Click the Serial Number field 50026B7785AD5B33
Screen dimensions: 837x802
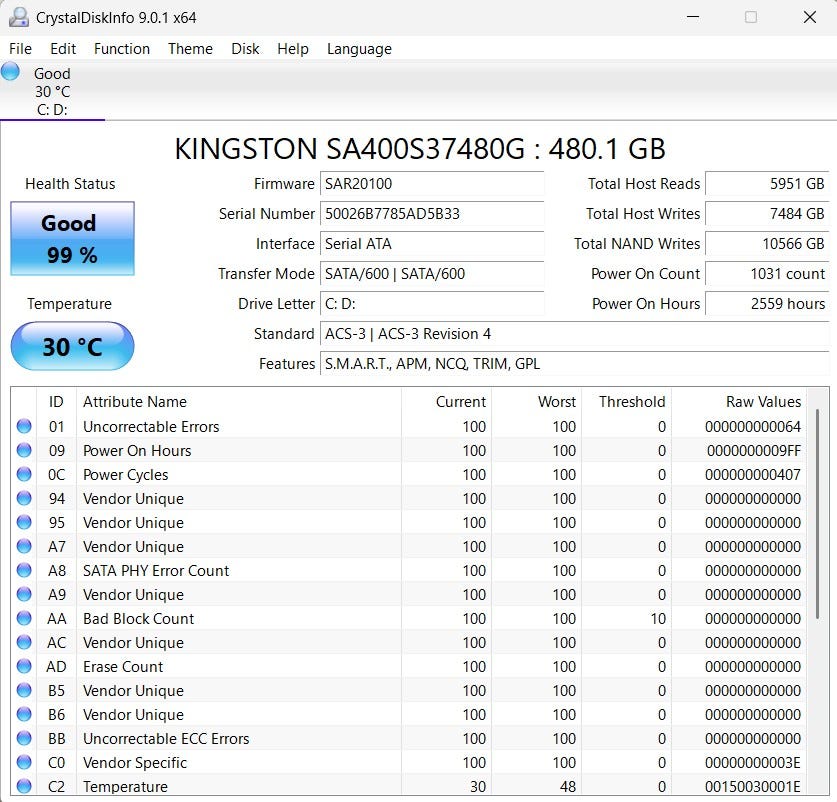point(432,214)
